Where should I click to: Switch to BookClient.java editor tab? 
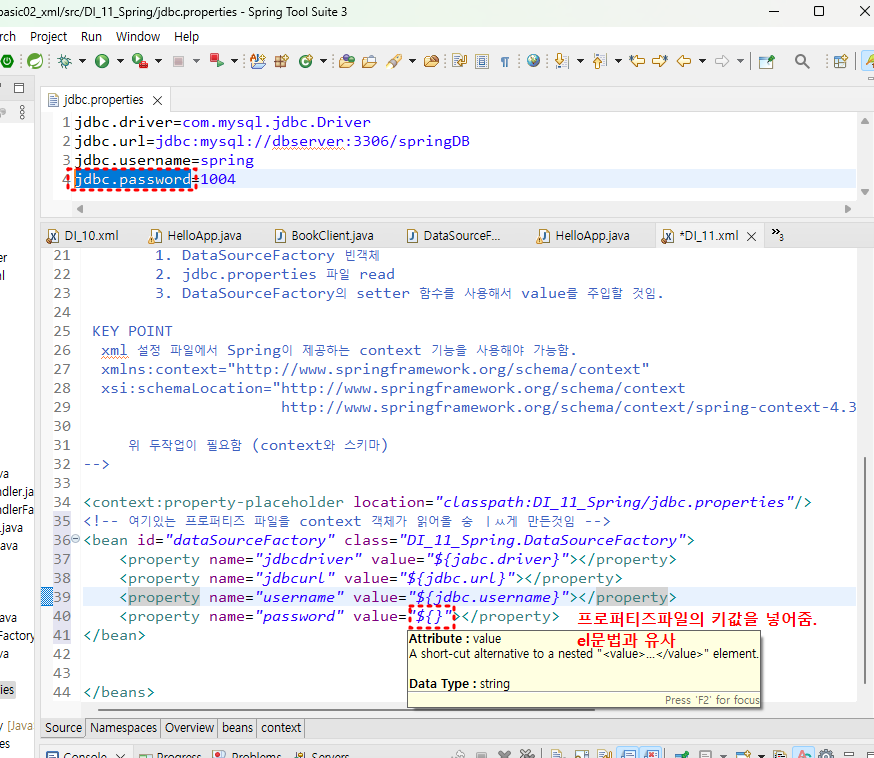pos(324,236)
